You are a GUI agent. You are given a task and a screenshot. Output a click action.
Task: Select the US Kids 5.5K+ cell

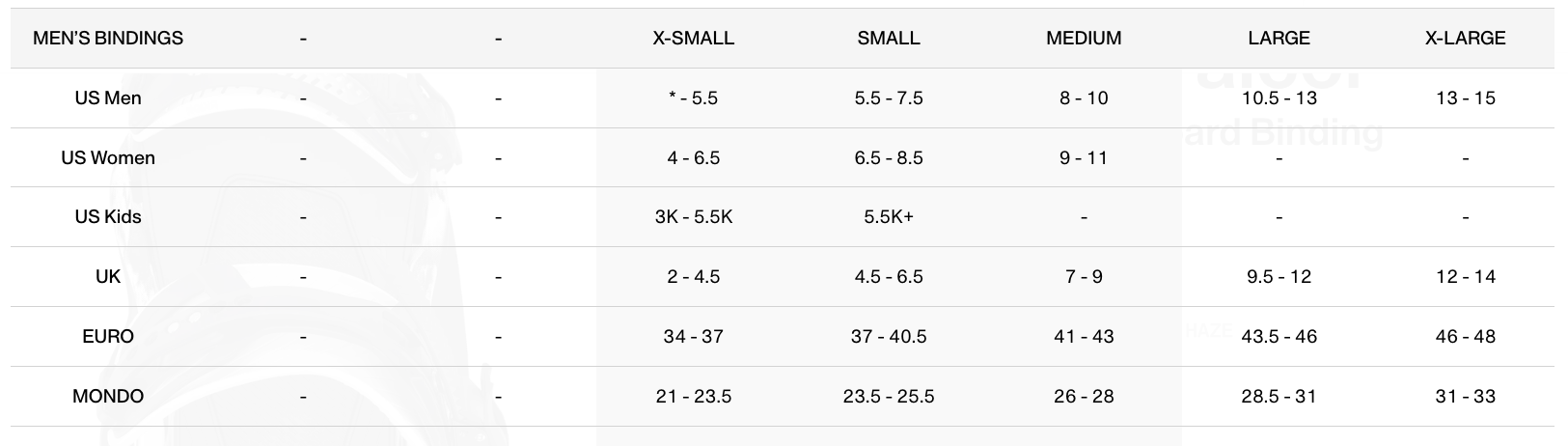888,217
